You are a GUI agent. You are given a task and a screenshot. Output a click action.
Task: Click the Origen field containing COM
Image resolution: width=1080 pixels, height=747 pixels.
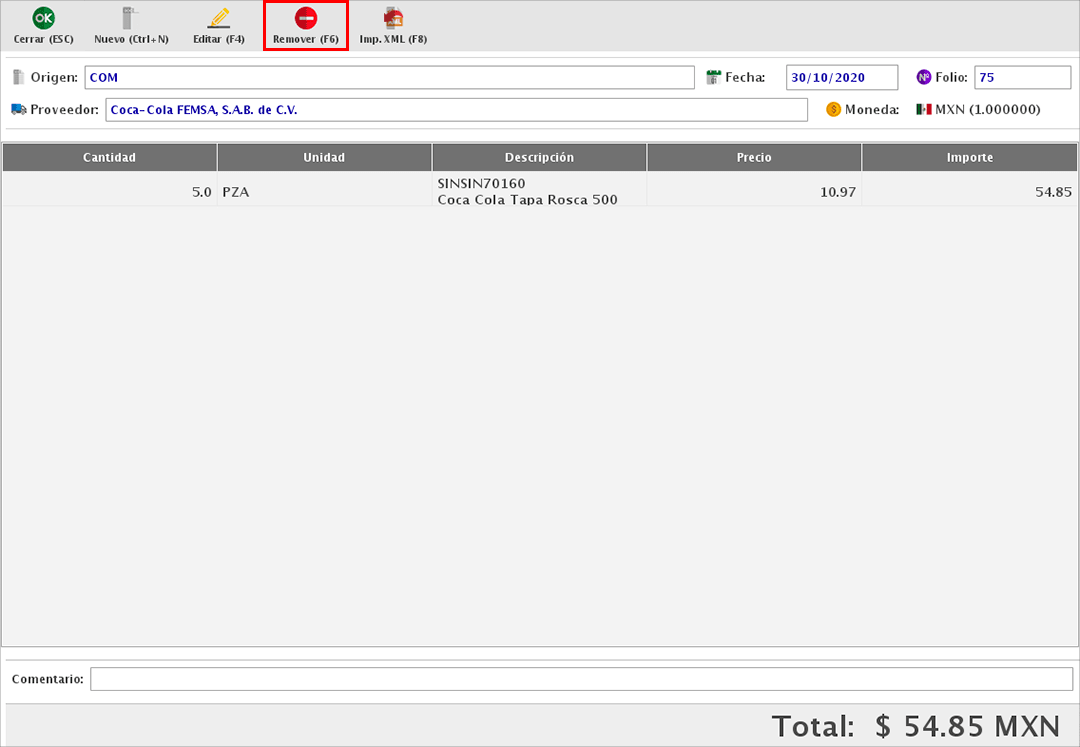click(x=389, y=77)
